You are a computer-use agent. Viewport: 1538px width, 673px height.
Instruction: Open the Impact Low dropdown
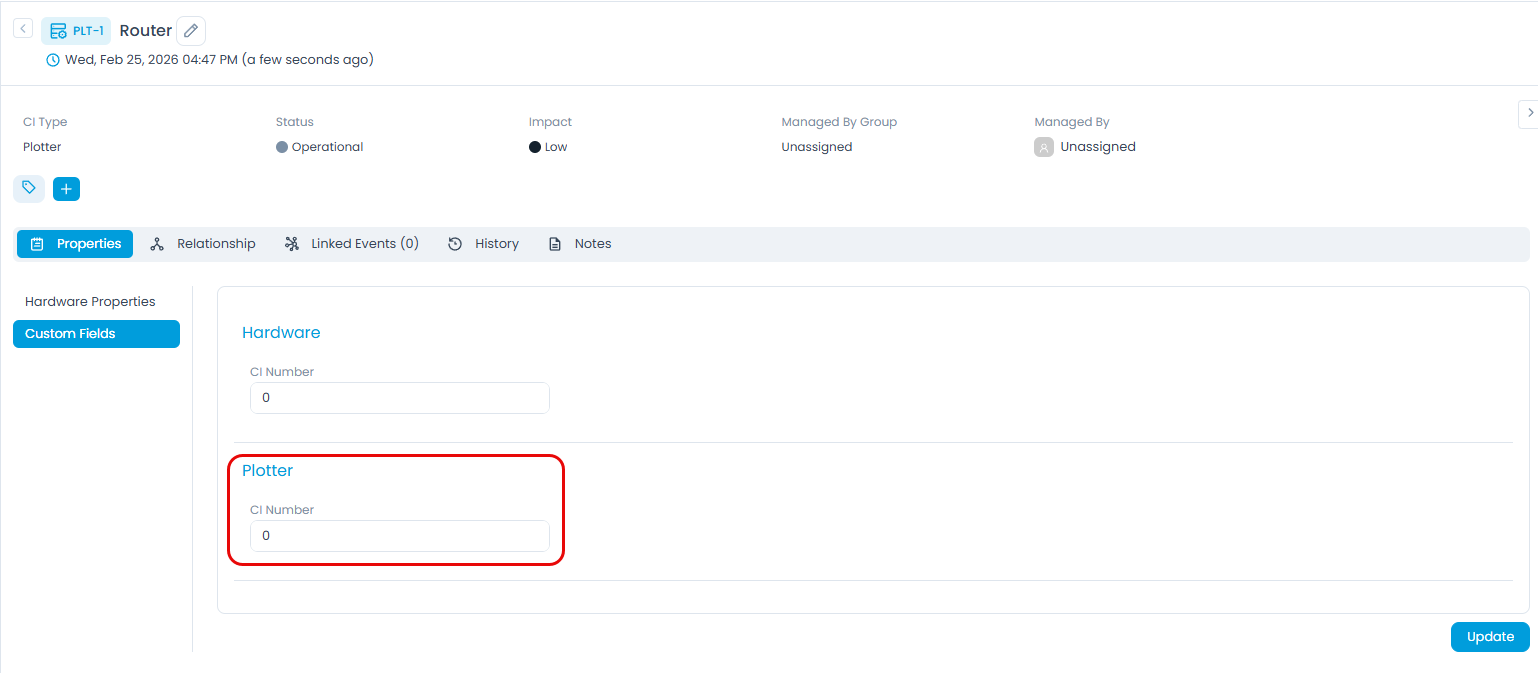(x=555, y=147)
